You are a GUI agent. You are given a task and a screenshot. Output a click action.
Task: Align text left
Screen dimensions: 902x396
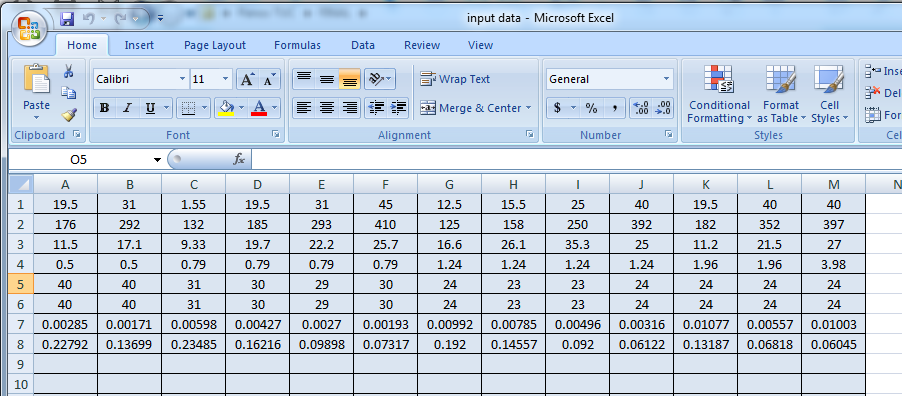pos(304,108)
